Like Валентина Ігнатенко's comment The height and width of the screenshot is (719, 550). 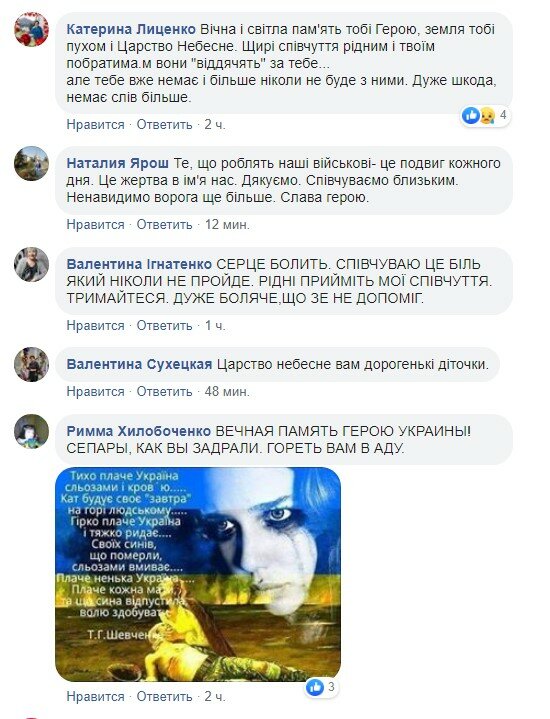coord(95,325)
